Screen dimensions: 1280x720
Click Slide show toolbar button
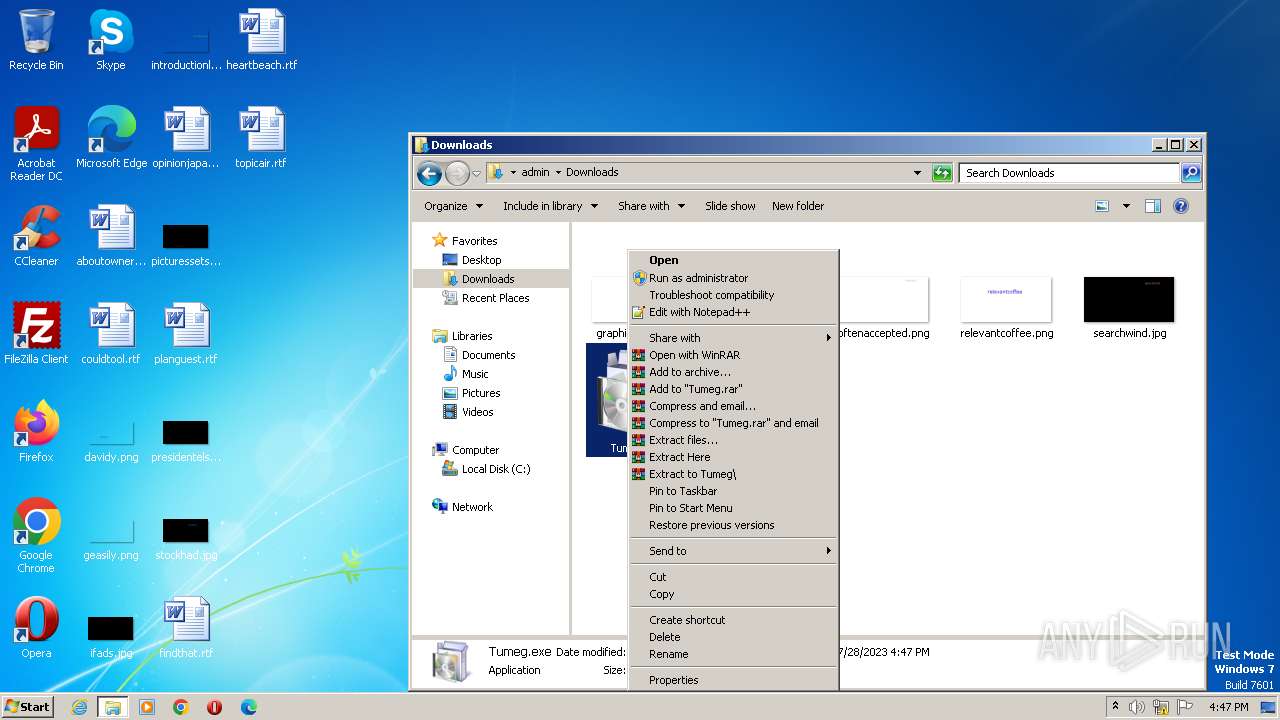click(730, 206)
